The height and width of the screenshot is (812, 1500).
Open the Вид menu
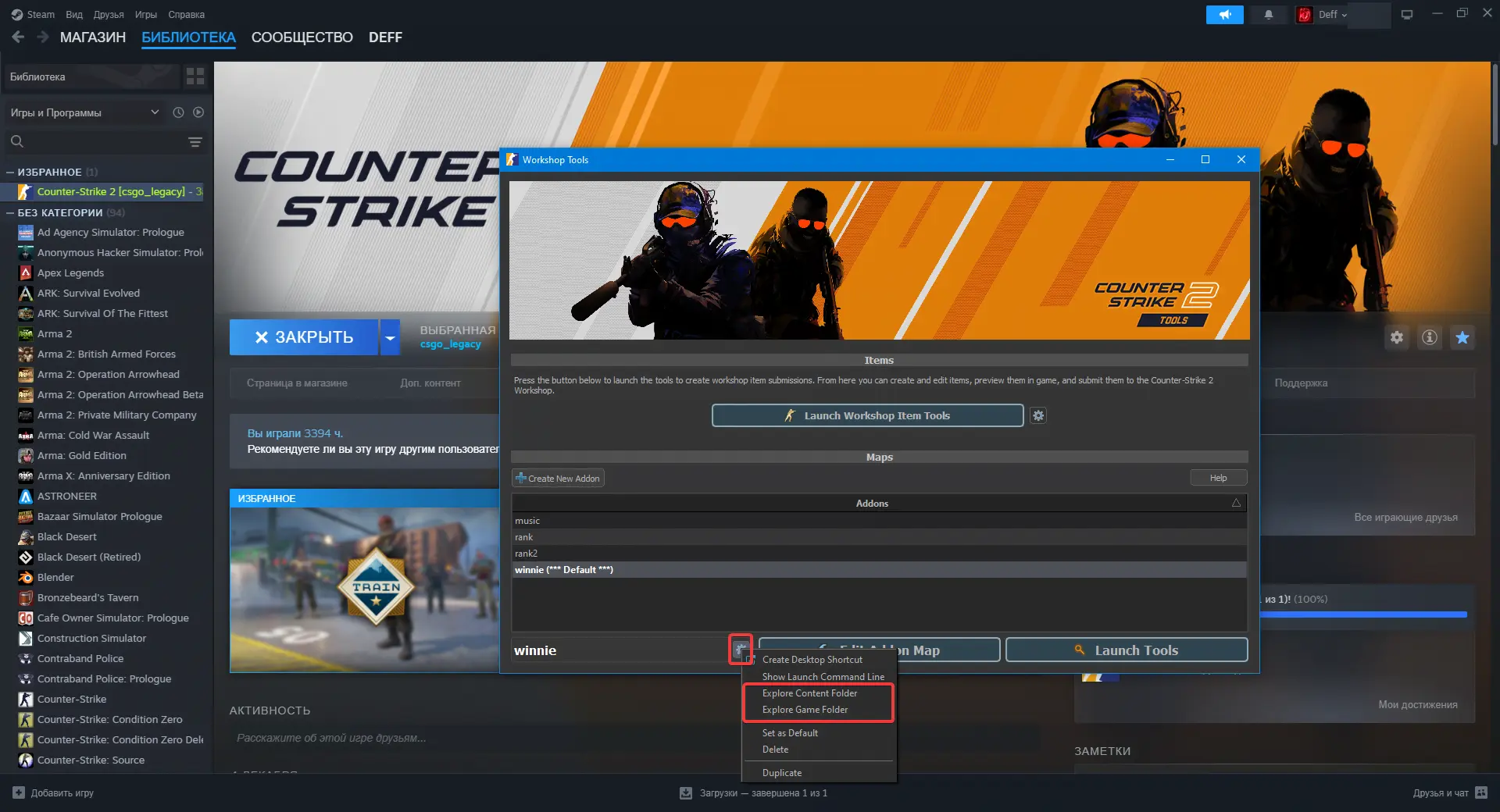point(74,15)
